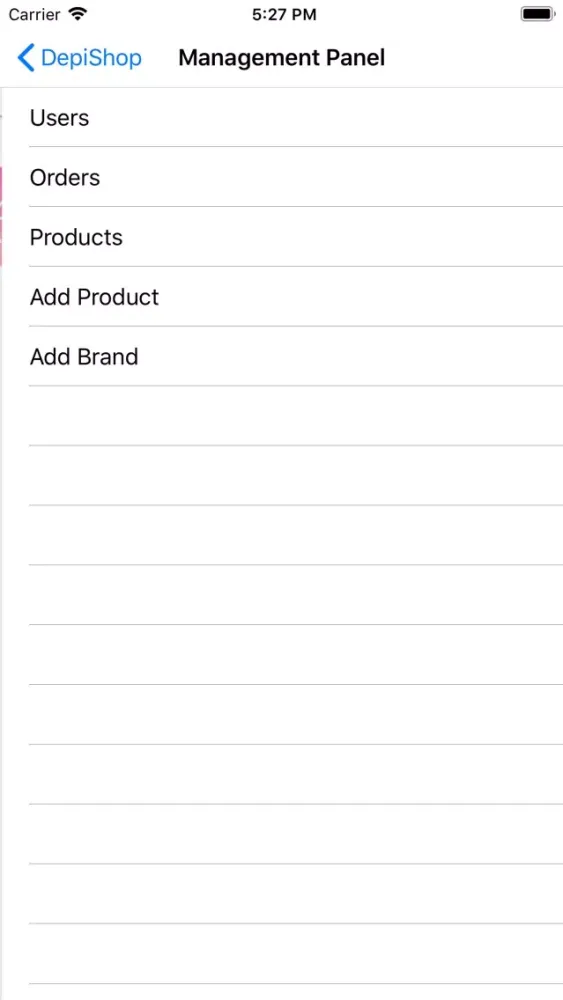Choose the Add Brand entry
This screenshot has width=563, height=1000.
point(281,356)
